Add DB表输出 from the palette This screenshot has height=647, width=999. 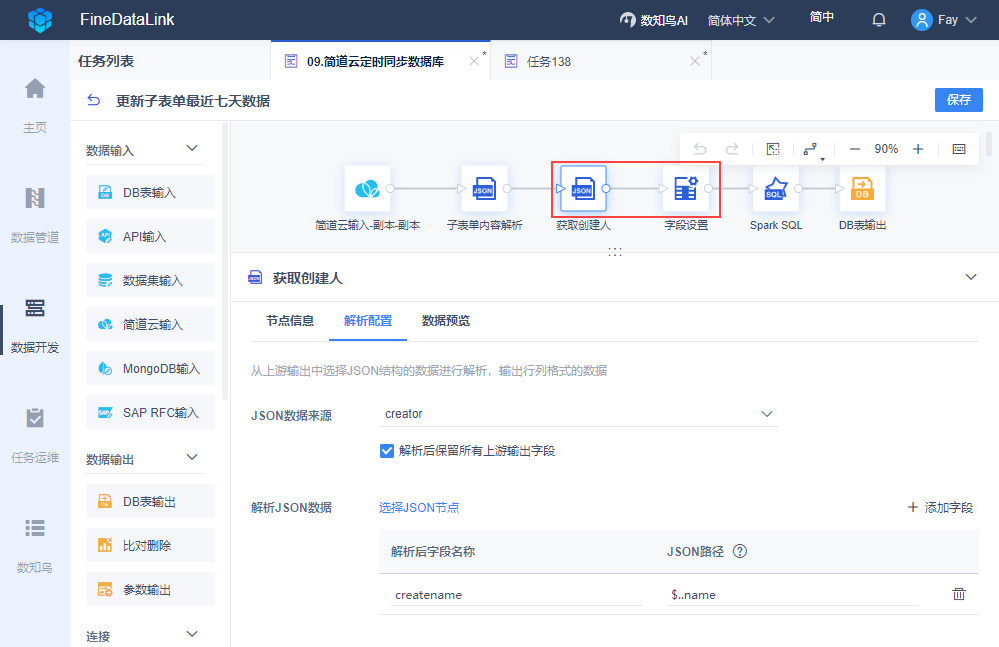coord(150,501)
